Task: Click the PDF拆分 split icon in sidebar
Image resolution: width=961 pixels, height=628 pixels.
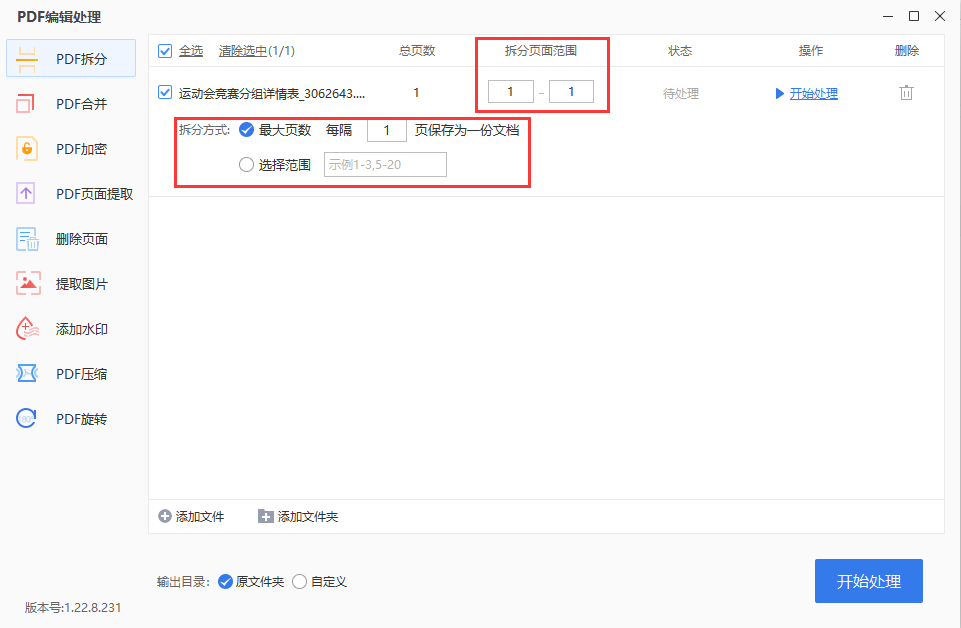Action: (x=26, y=59)
